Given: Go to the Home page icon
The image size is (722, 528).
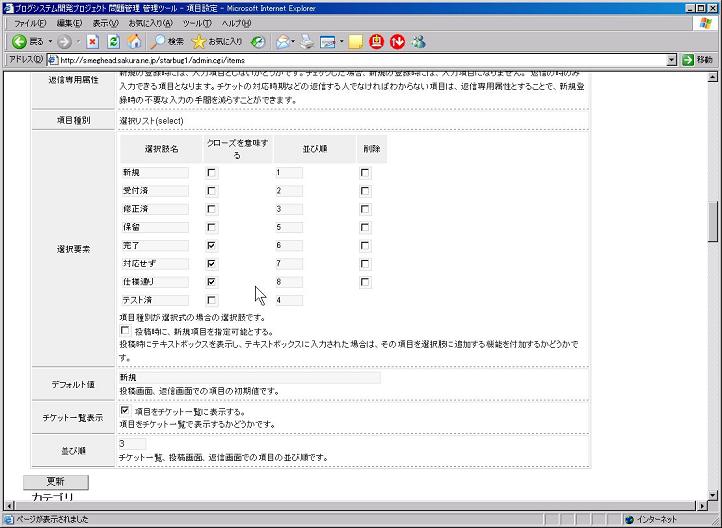Looking at the screenshot, I should coord(134,42).
